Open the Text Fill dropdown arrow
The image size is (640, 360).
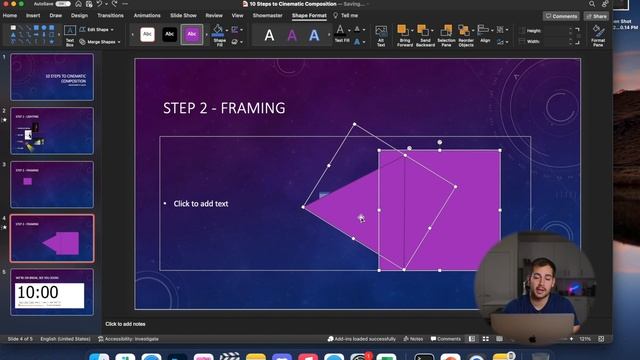click(x=349, y=30)
